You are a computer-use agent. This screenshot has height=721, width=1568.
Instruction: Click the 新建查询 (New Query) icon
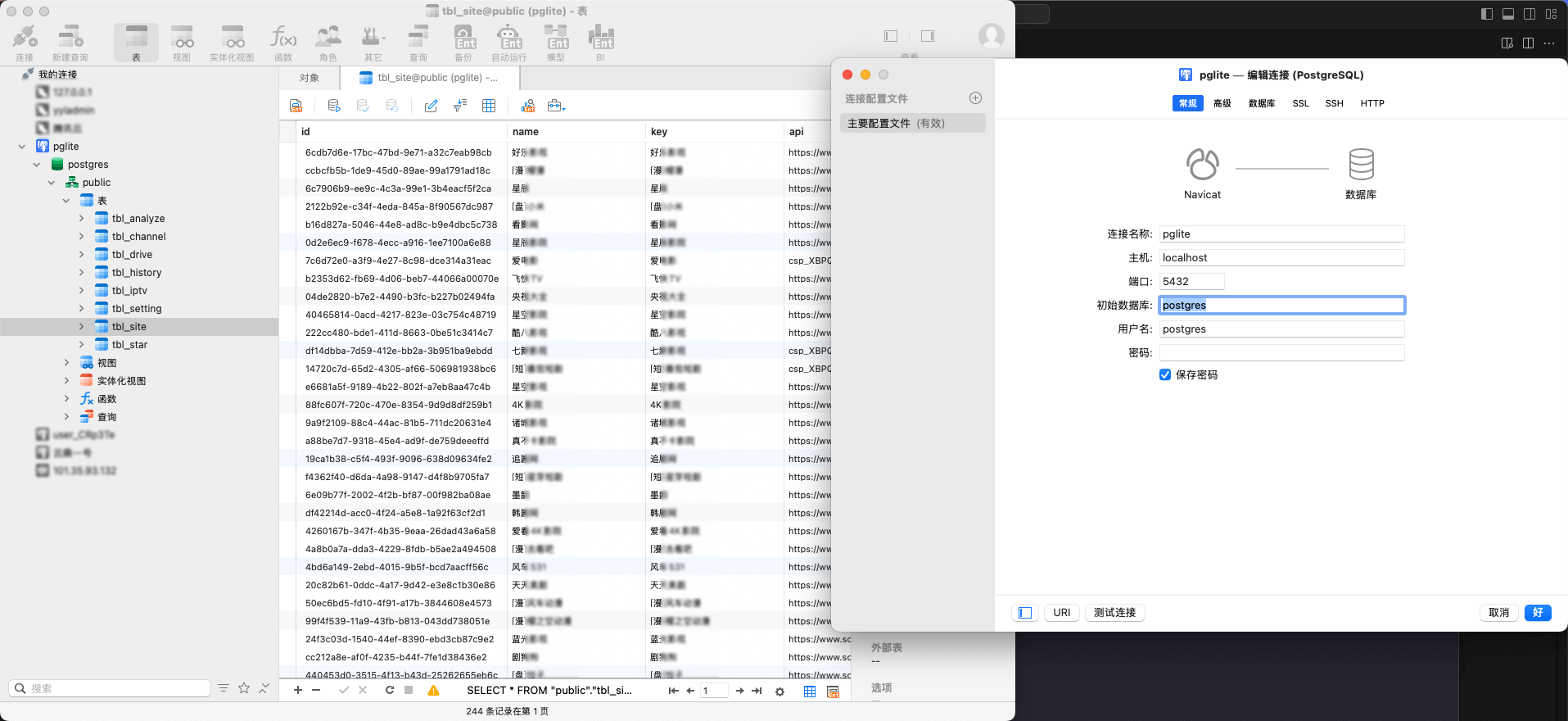pos(70,43)
